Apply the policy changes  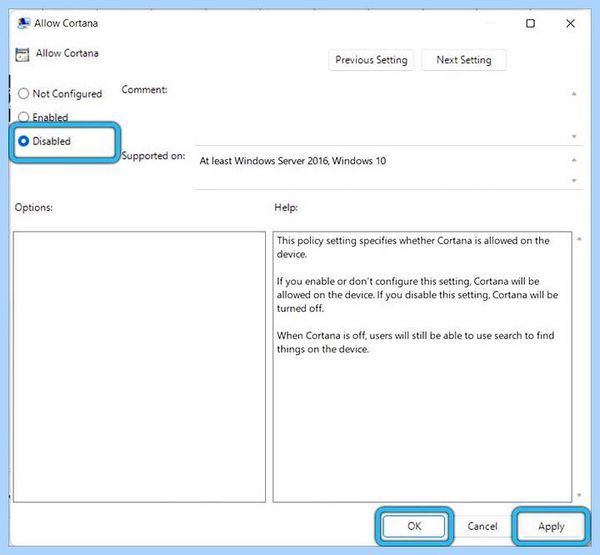point(551,527)
